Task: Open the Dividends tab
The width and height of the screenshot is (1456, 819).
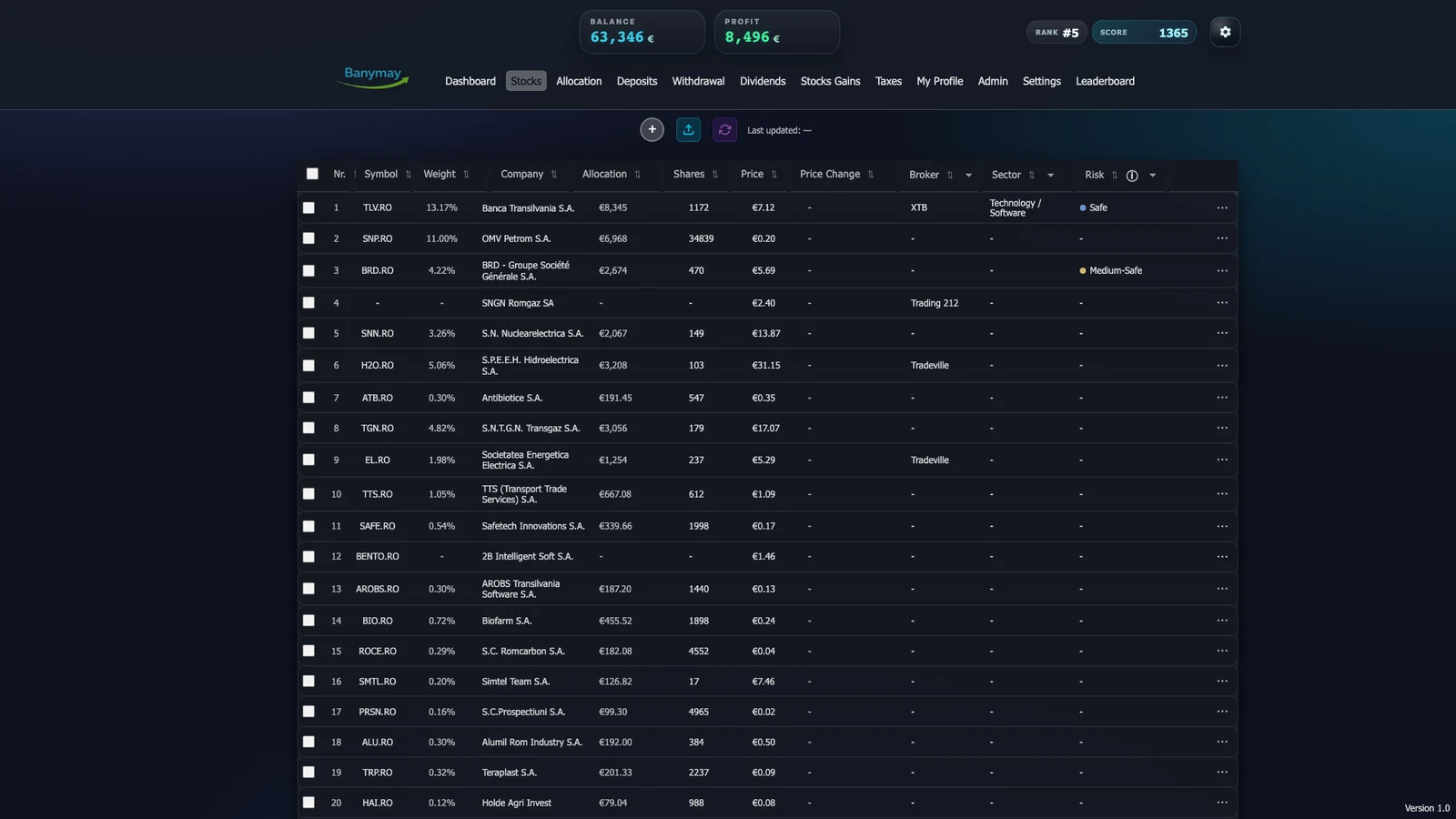Action: pyautogui.click(x=763, y=81)
